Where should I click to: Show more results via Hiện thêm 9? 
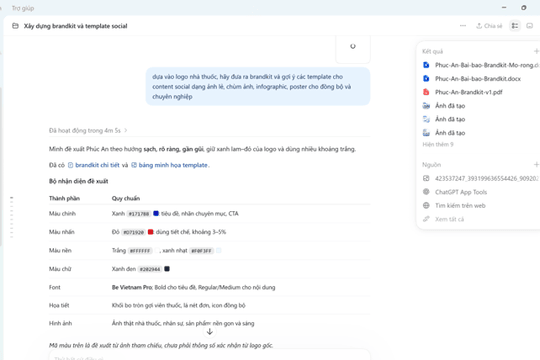[438, 144]
